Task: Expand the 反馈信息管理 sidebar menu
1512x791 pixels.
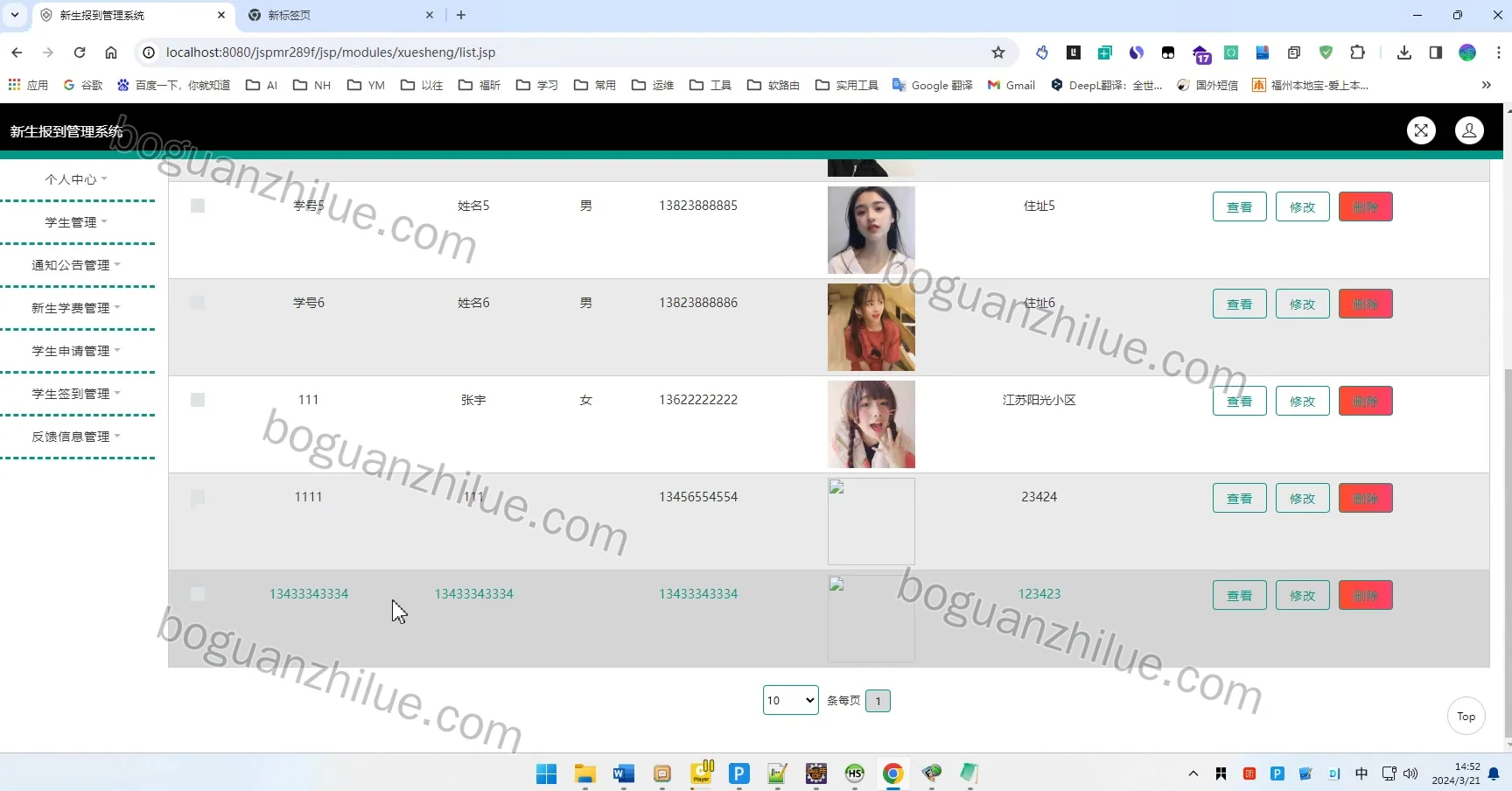Action: [x=76, y=437]
